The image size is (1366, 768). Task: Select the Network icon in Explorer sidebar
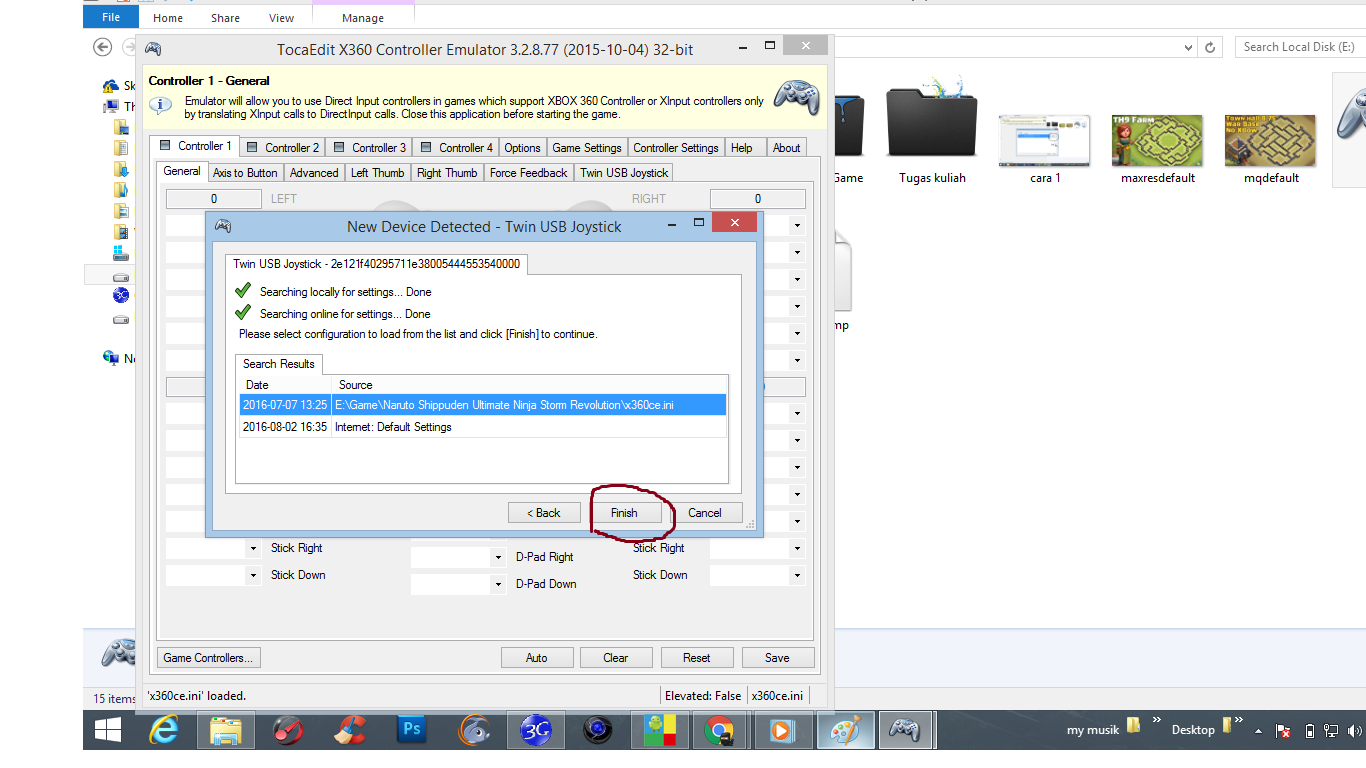tap(112, 358)
